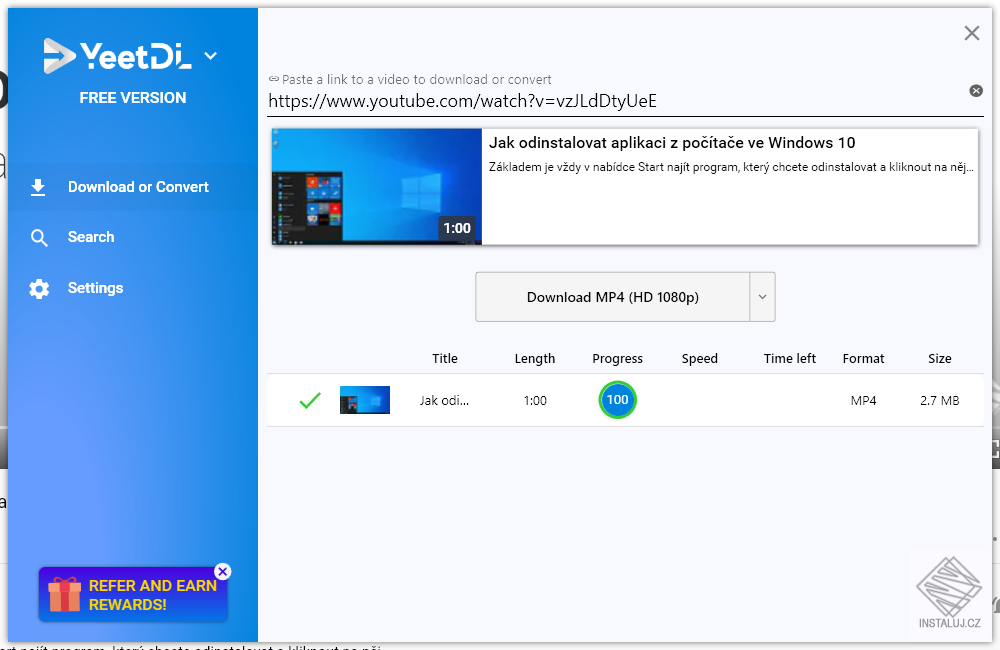Click into the video URL input field
The width and height of the screenshot is (1000, 650).
615,101
